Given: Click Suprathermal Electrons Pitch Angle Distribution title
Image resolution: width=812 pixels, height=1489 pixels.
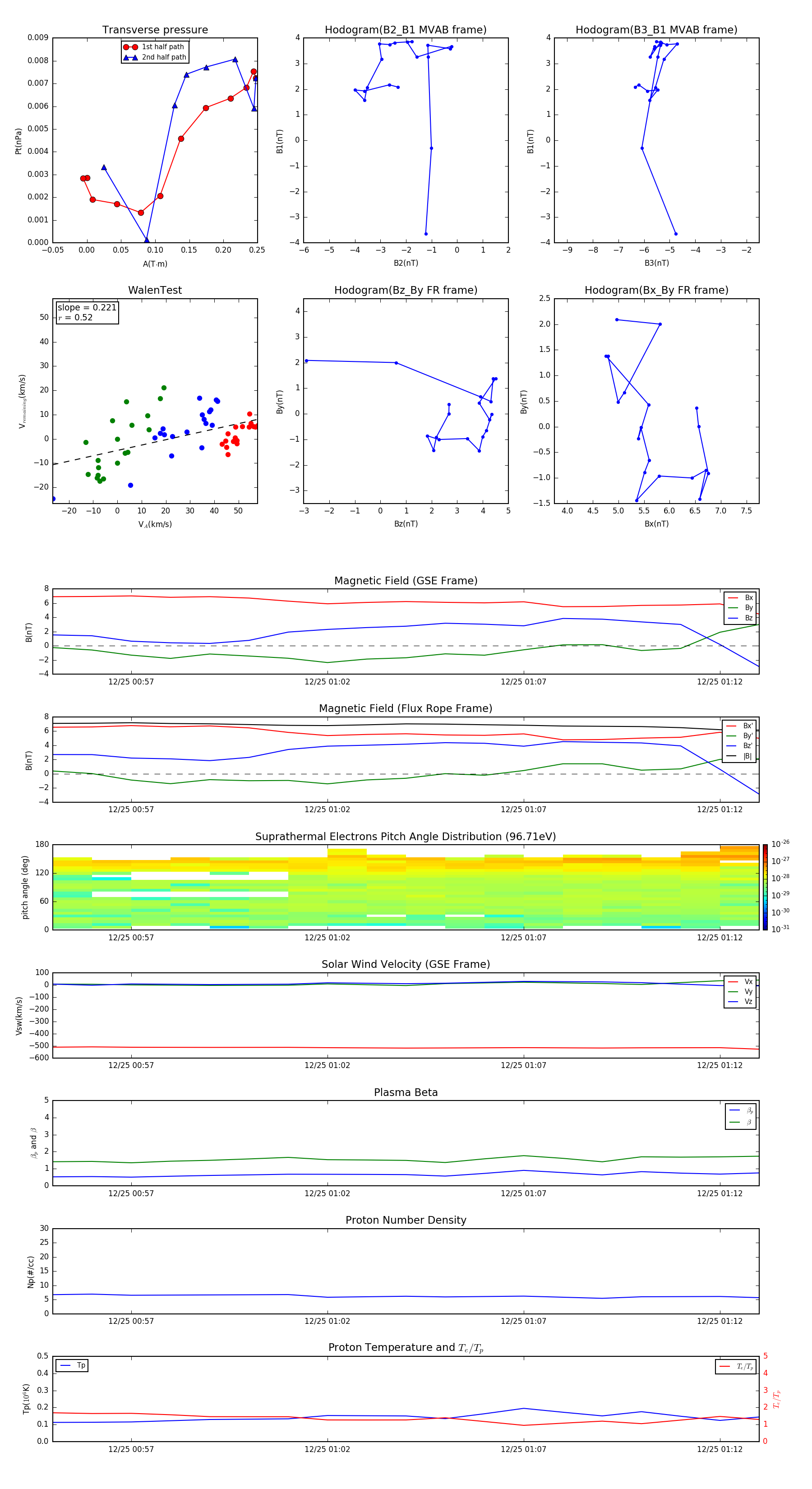Looking at the screenshot, I should coord(406,837).
